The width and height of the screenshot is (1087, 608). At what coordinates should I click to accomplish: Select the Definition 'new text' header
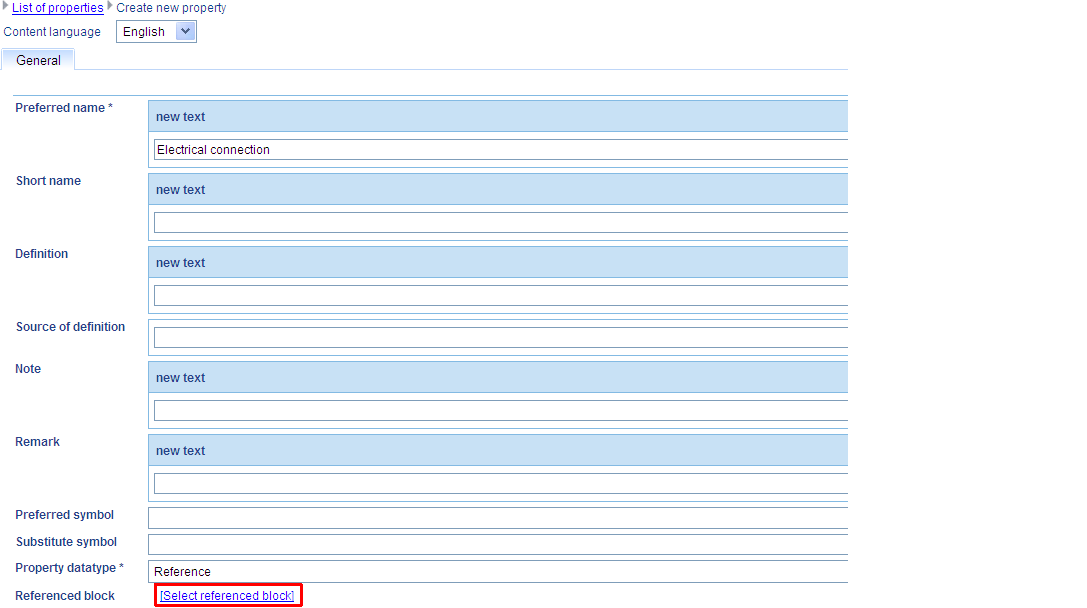[500, 263]
